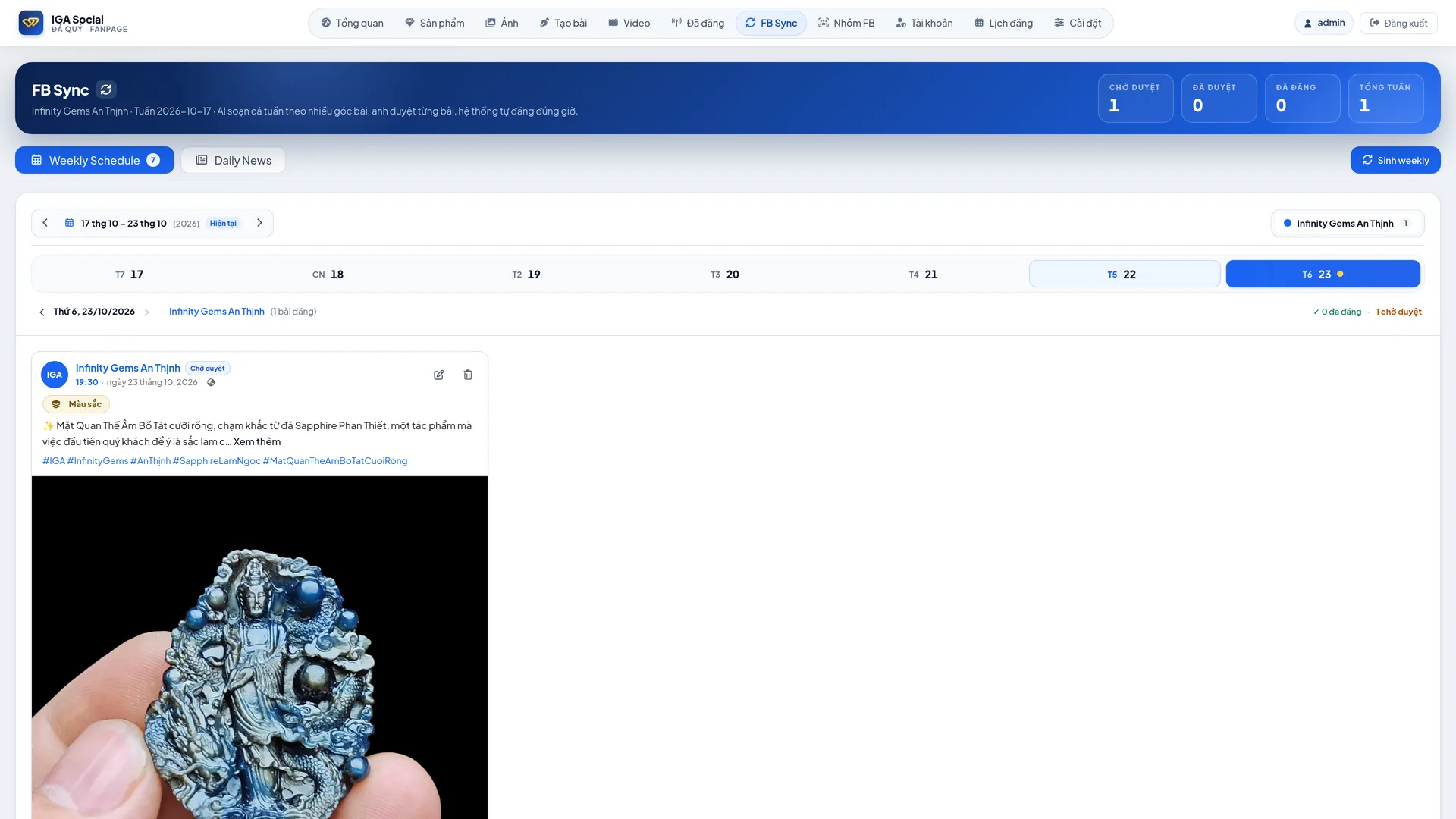Screen dimensions: 1456x819
Task: Click admin user button
Action: (x=1324, y=23)
